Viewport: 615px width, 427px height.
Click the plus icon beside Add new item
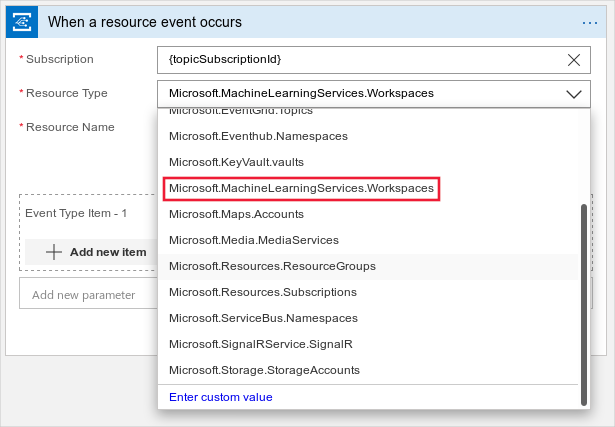click(x=54, y=252)
